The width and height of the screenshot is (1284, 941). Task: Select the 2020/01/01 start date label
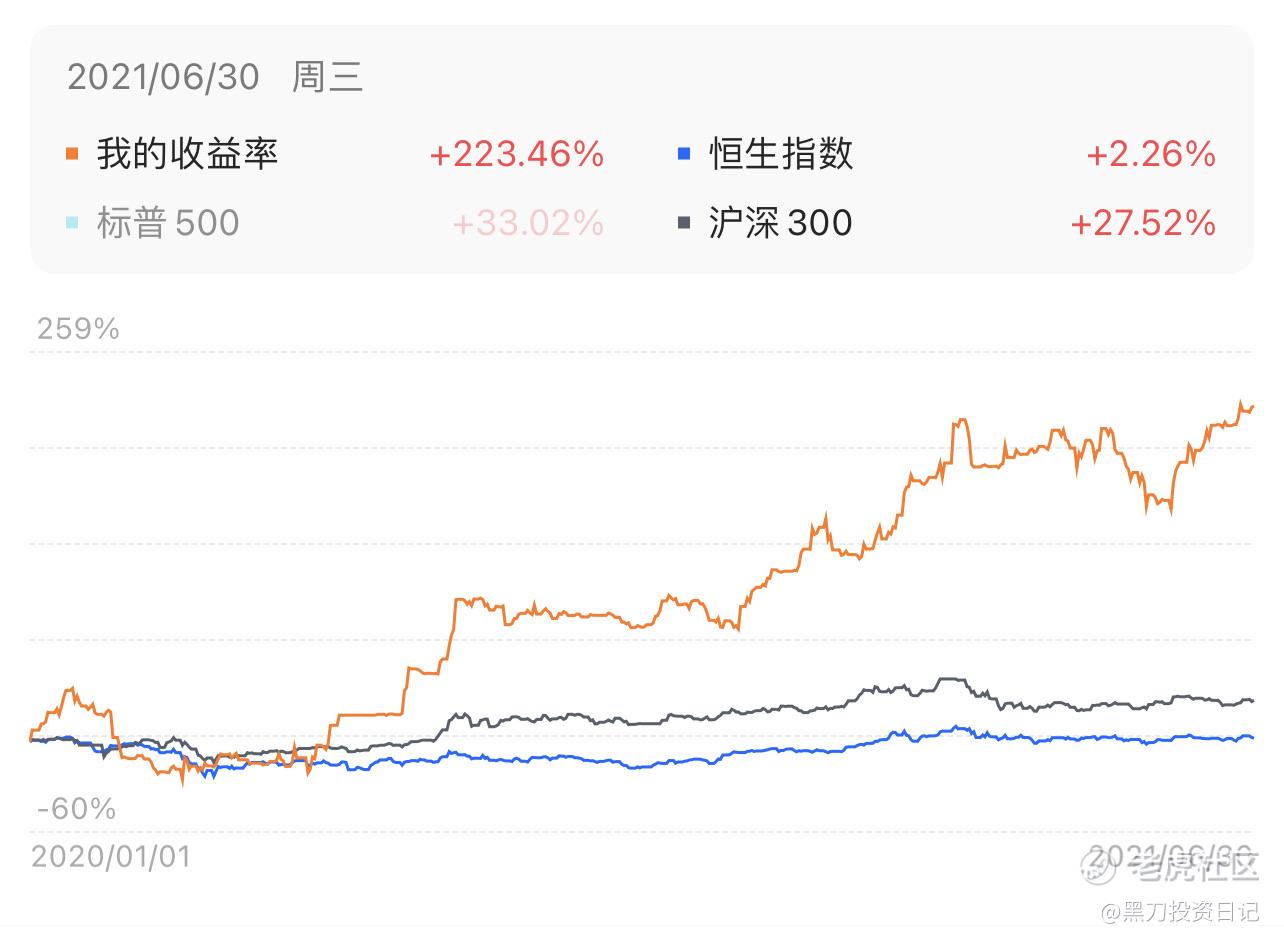pos(110,856)
